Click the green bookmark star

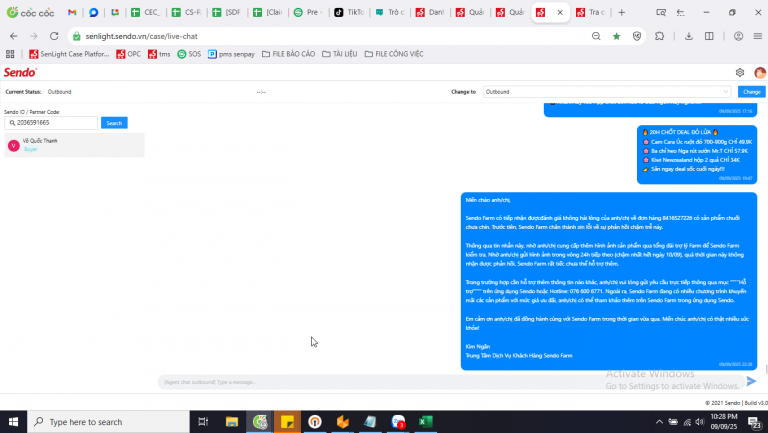coord(616,36)
